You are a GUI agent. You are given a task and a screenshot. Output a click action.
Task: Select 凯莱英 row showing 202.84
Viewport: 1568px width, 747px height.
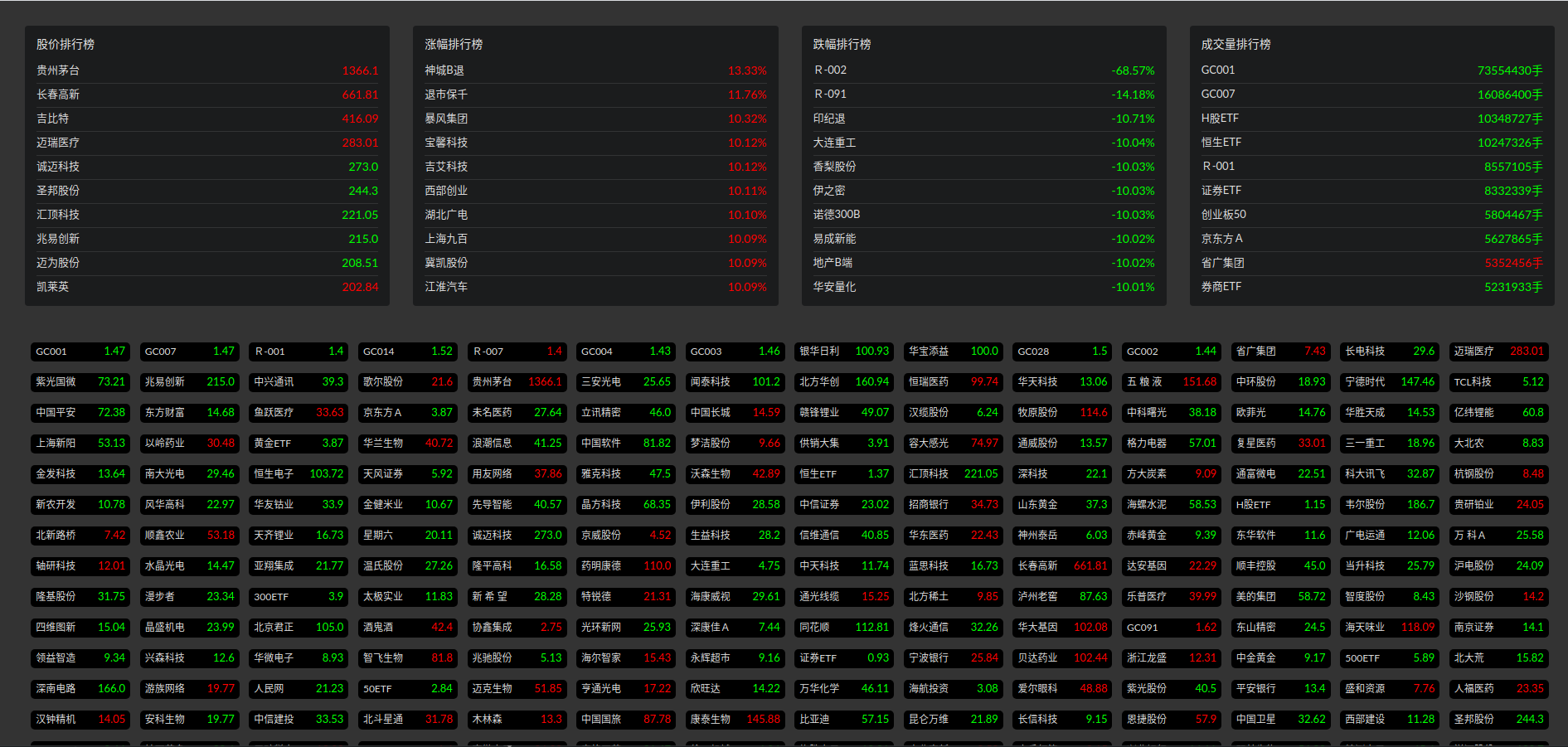207,287
